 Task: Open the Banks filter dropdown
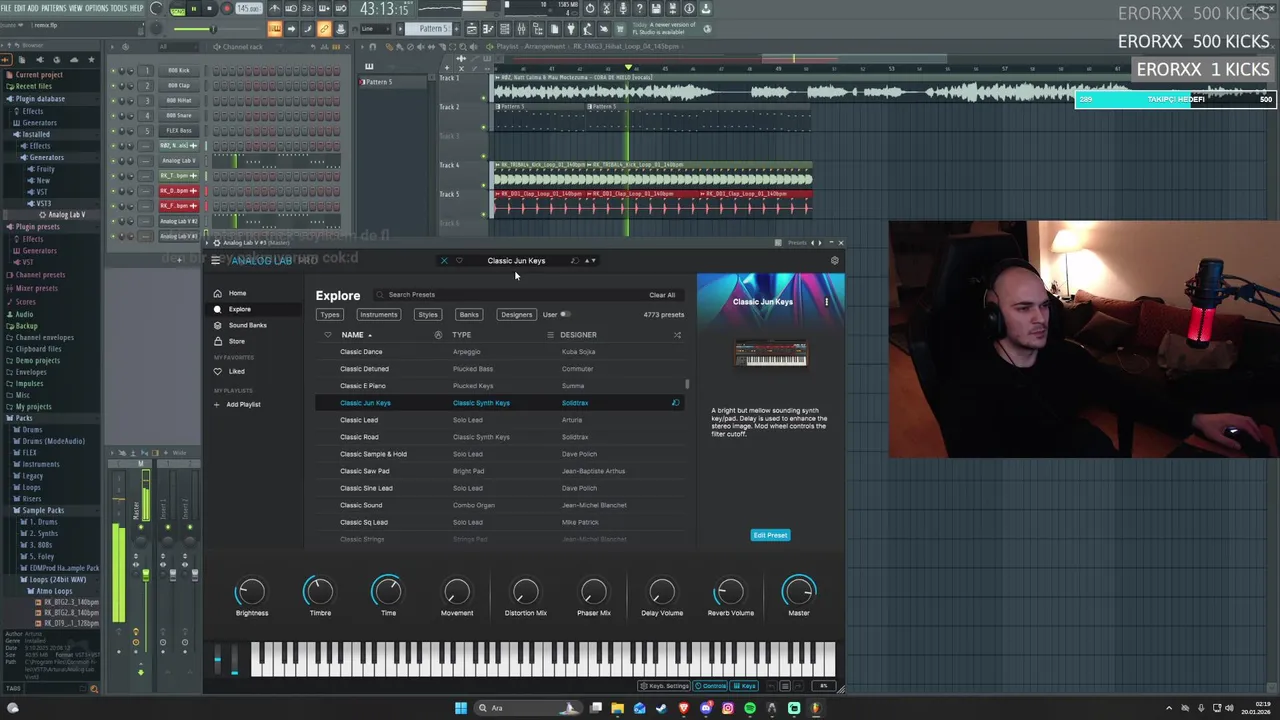(x=469, y=314)
